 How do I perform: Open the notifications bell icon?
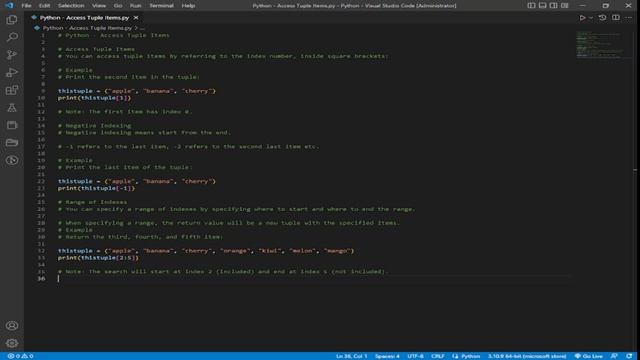coord(629,356)
